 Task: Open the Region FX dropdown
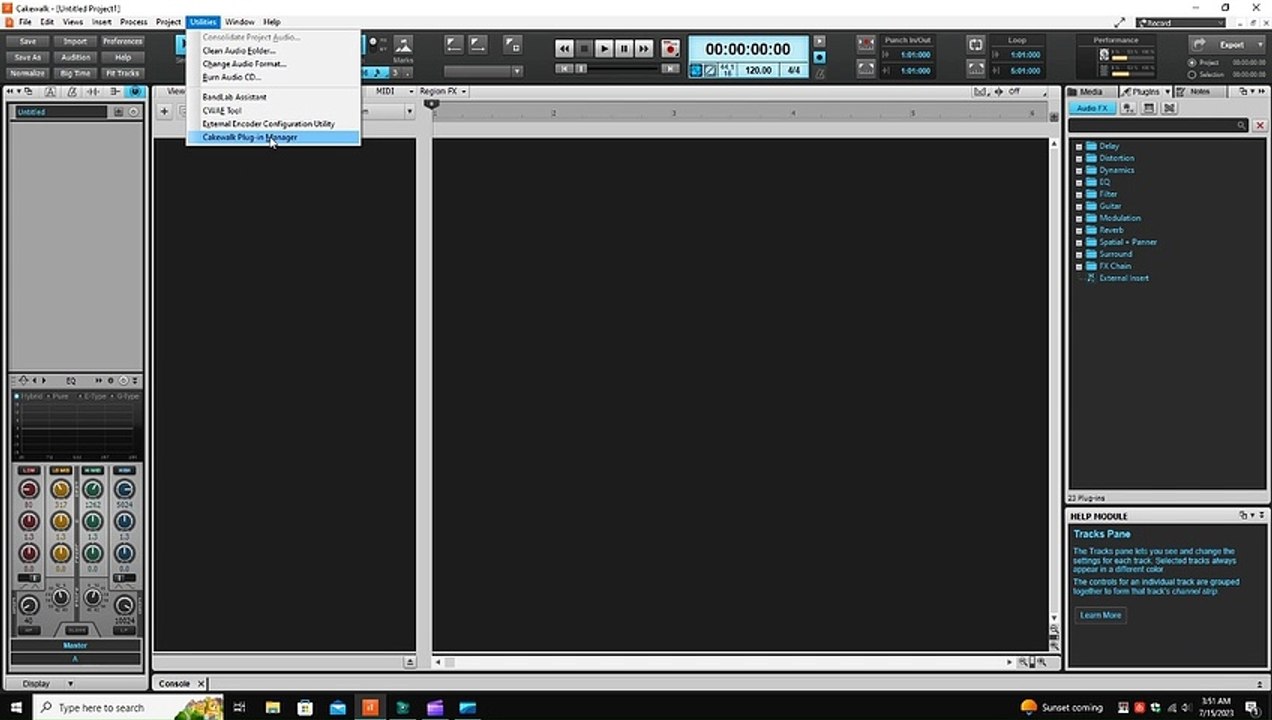[443, 91]
